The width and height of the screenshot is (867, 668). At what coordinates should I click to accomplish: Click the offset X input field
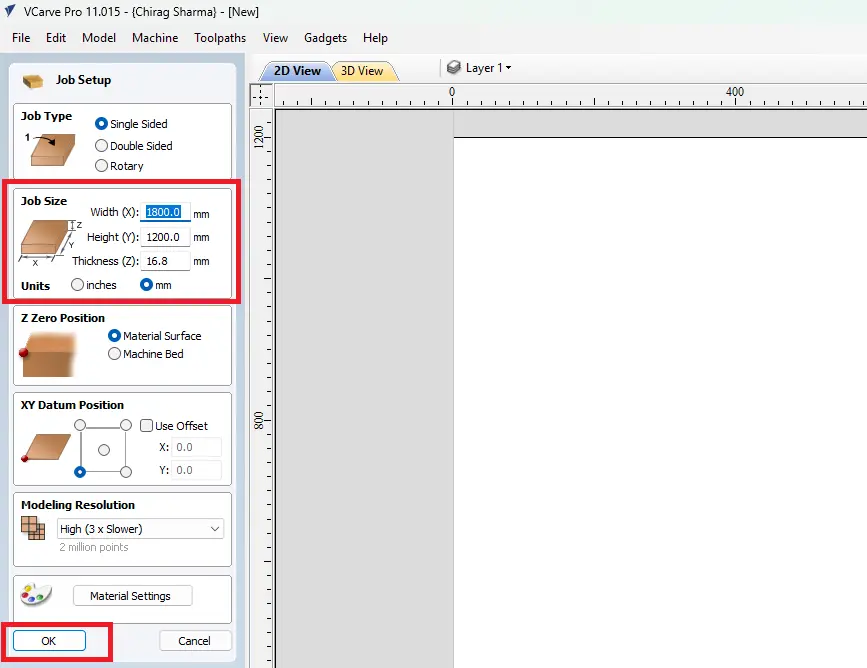click(x=196, y=447)
